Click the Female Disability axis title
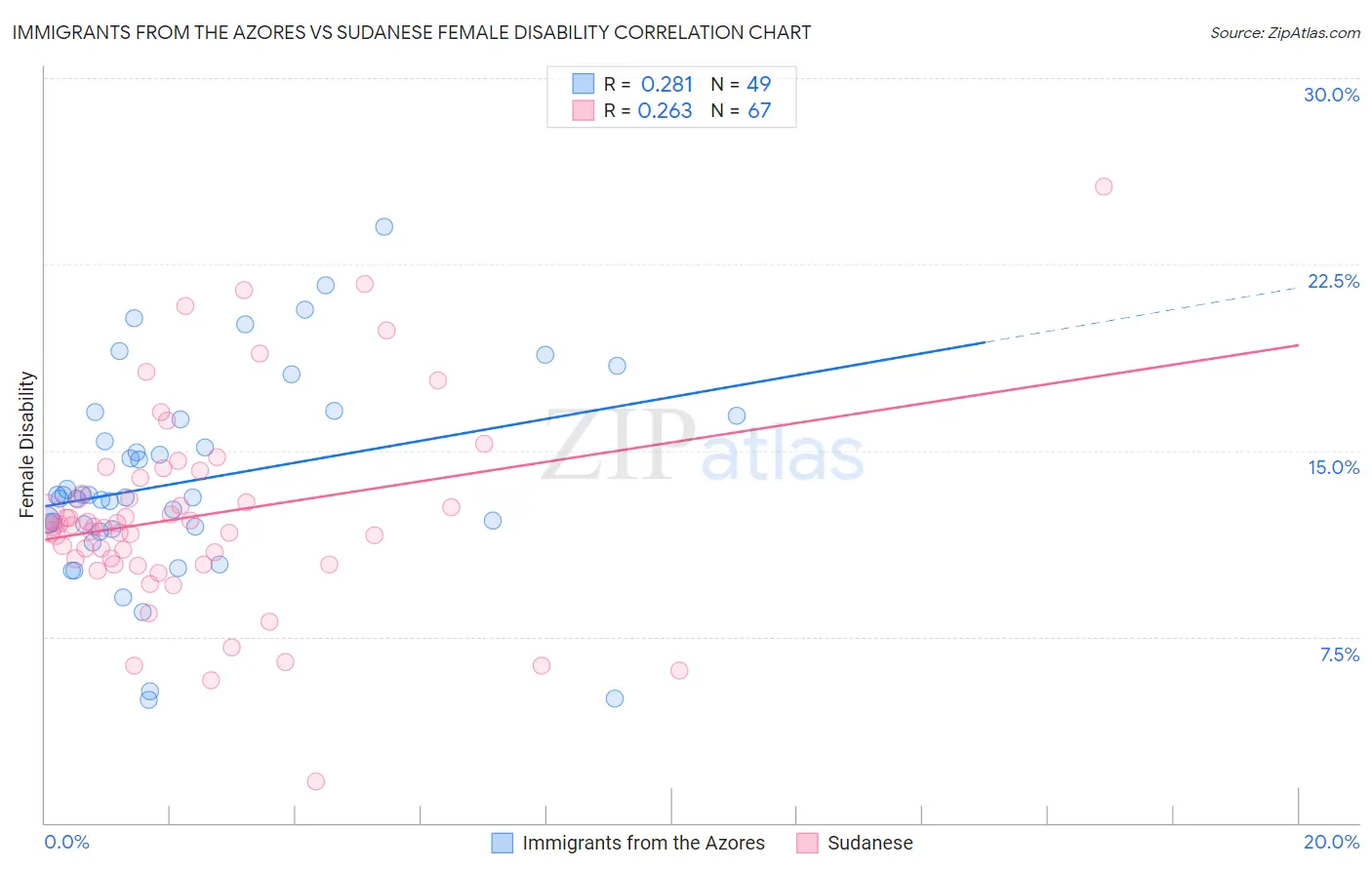This screenshot has width=1372, height=870. [x=27, y=444]
